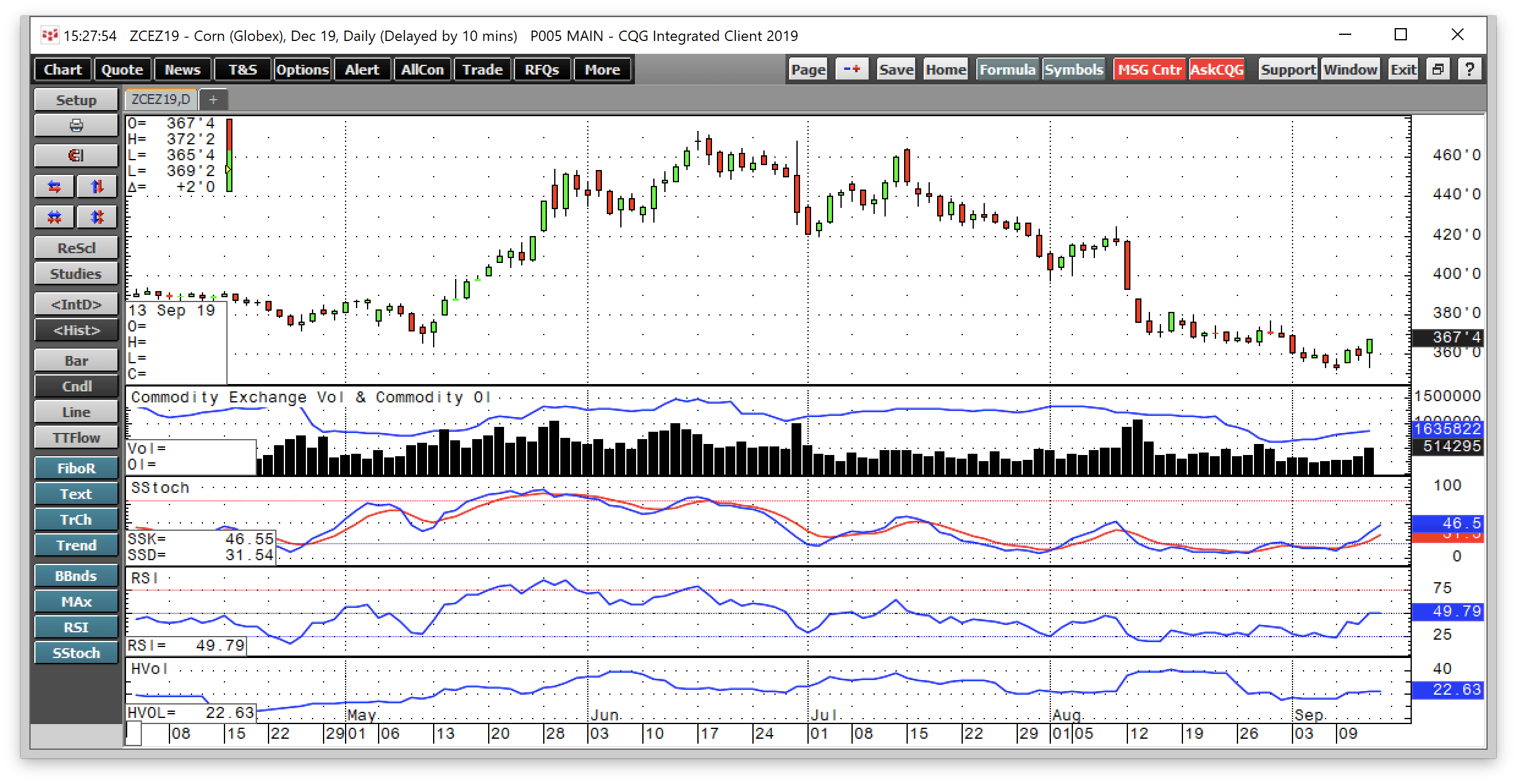Click the ReScl rescale button
The image size is (1517, 784).
click(76, 248)
